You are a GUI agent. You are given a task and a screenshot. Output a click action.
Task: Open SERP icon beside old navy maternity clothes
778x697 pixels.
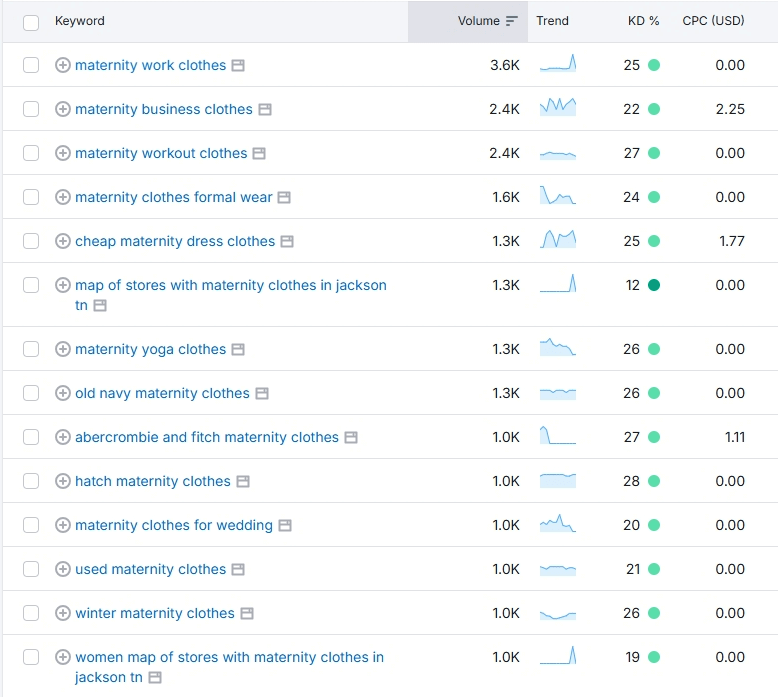pos(262,393)
